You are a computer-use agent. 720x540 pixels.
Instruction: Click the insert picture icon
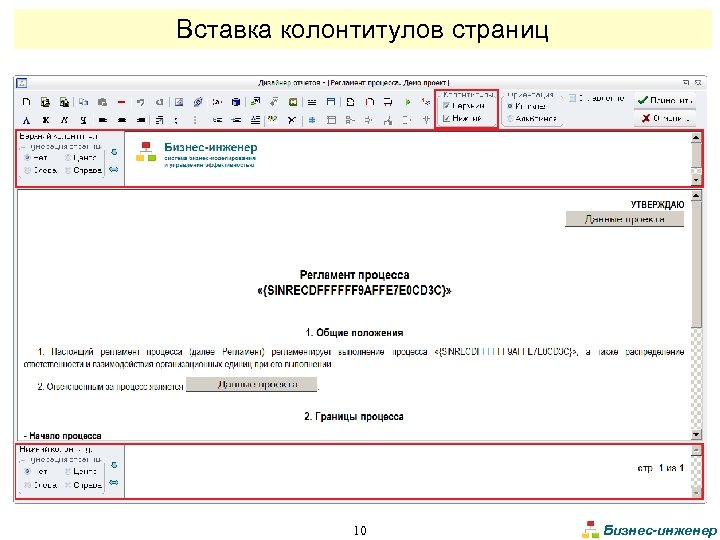click(179, 102)
